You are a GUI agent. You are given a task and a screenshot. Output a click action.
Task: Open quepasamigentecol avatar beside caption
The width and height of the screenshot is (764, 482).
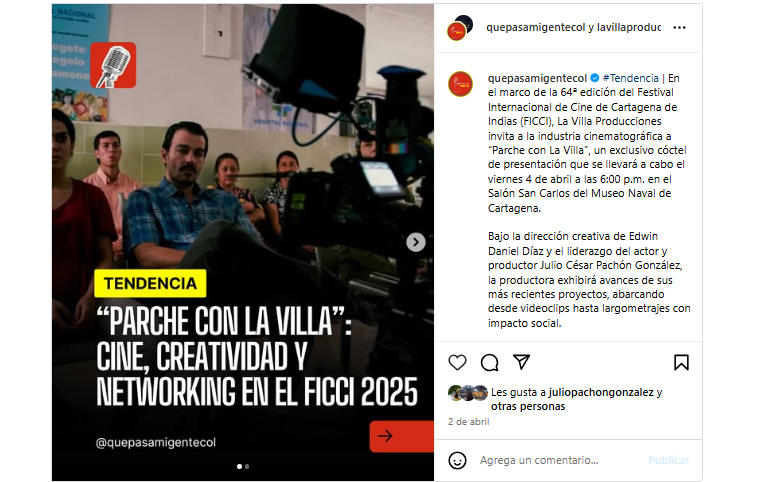click(460, 84)
